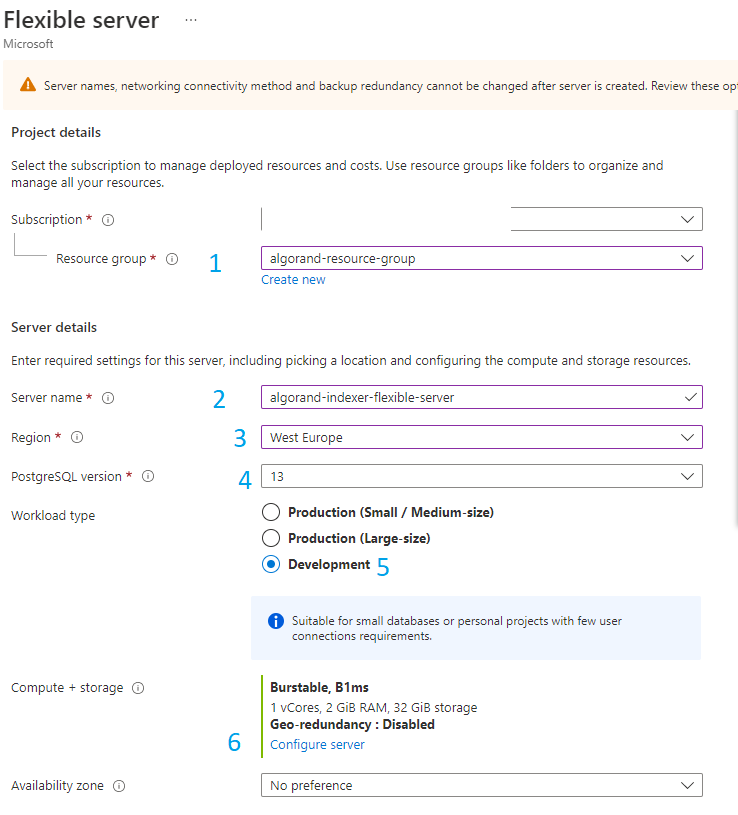This screenshot has height=815, width=738.
Task: Open the ellipsis menu beside Flexible server
Action: [x=191, y=20]
